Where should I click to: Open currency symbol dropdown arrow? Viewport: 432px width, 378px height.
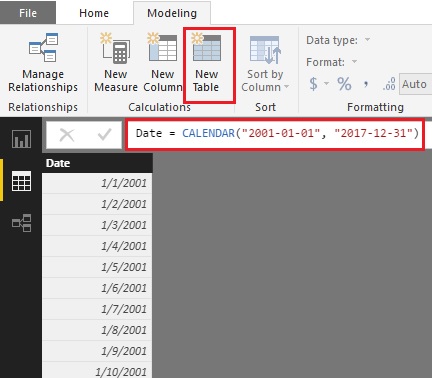pyautogui.click(x=326, y=84)
